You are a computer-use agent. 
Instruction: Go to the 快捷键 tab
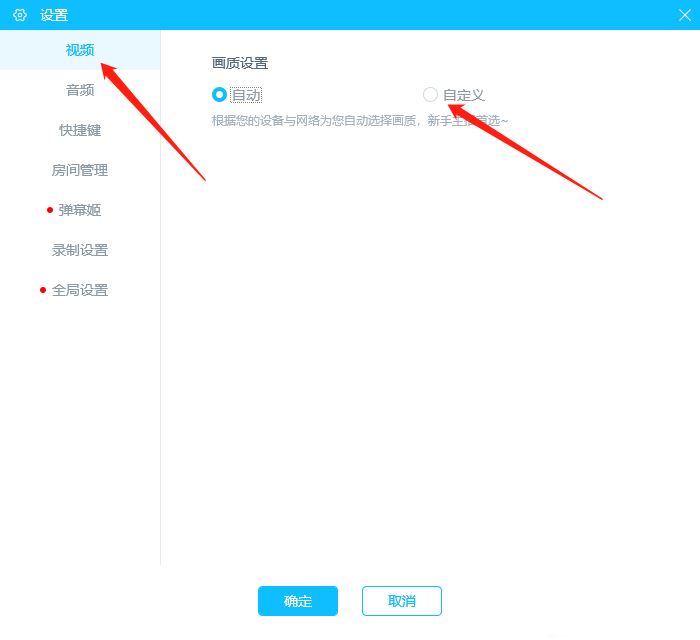click(80, 130)
